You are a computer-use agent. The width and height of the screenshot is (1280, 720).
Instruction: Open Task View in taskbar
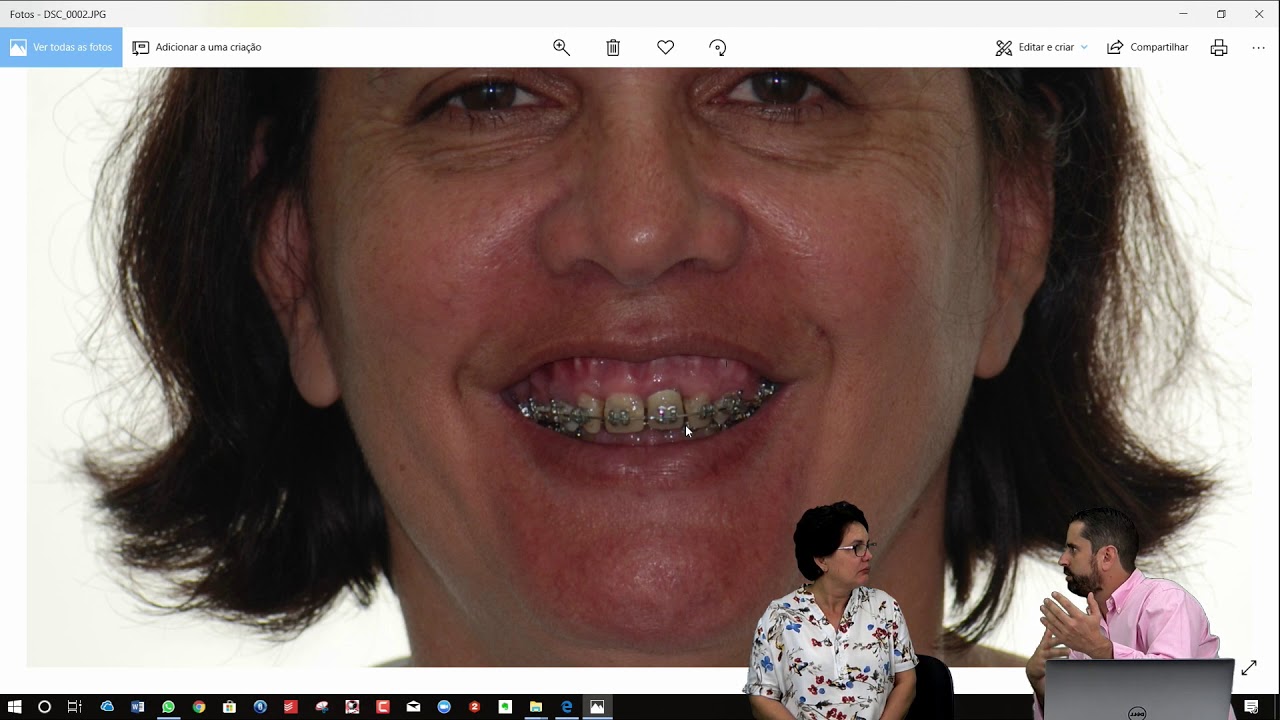click(74, 707)
